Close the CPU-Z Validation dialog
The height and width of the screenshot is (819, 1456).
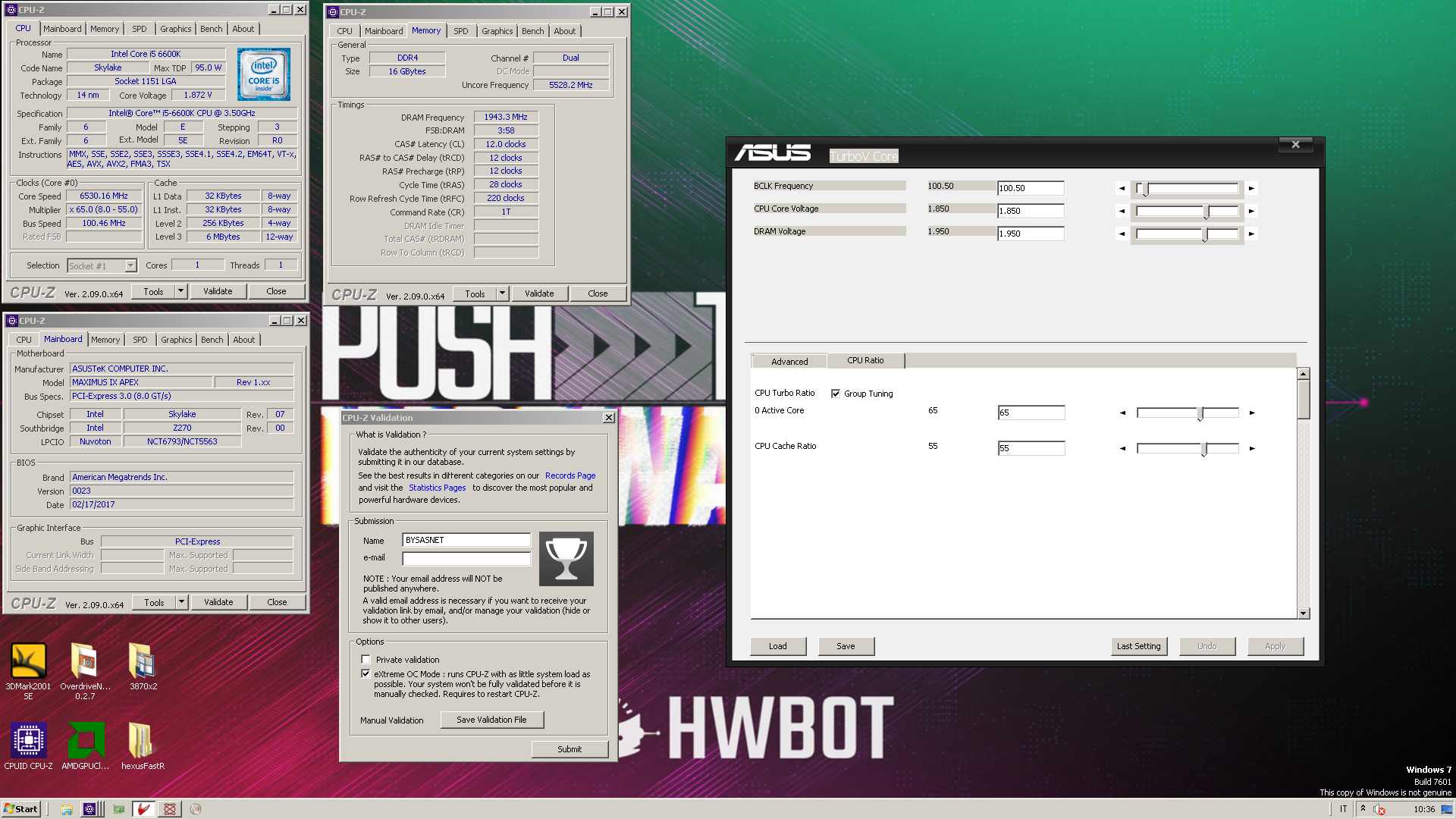tap(608, 418)
